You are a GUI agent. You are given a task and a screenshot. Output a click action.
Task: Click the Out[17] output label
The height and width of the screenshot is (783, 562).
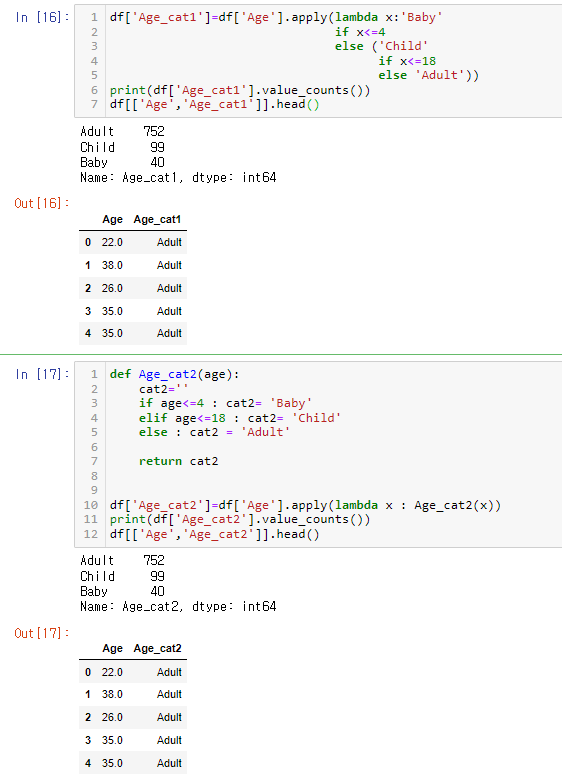(41, 633)
